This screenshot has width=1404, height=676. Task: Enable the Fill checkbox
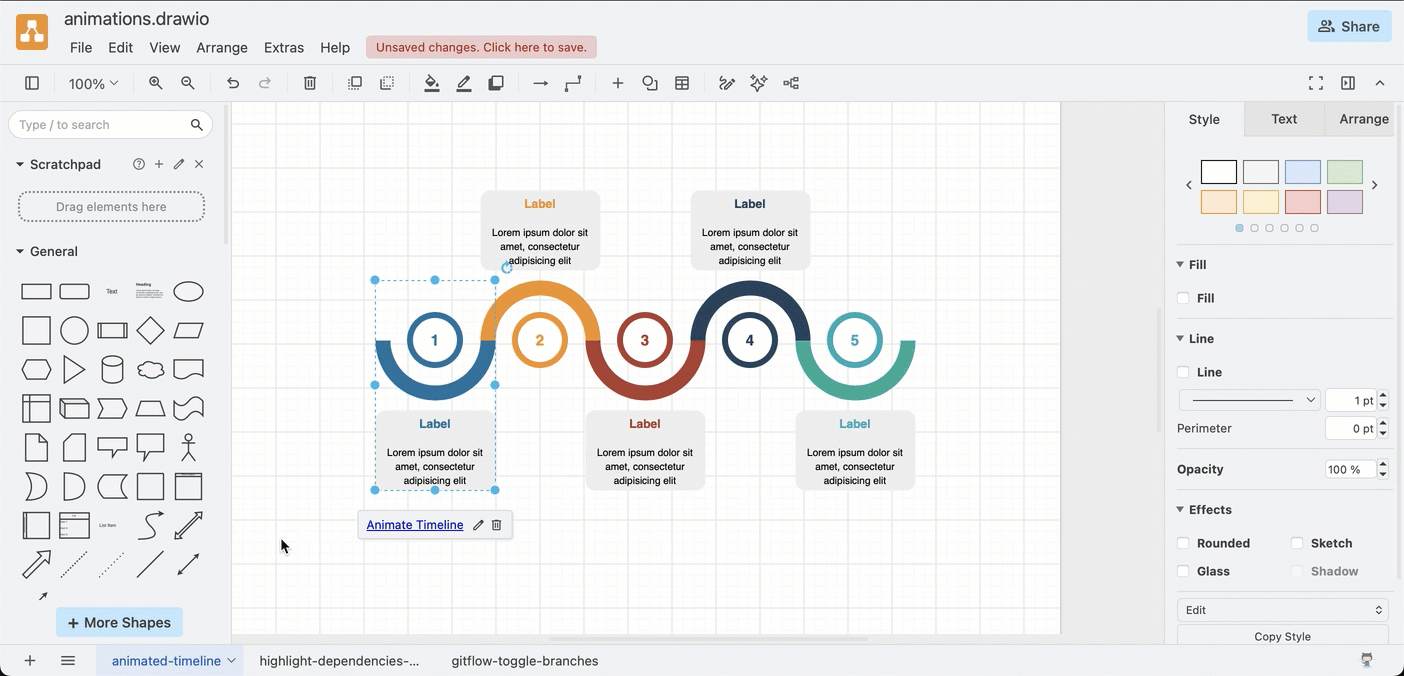point(1183,298)
